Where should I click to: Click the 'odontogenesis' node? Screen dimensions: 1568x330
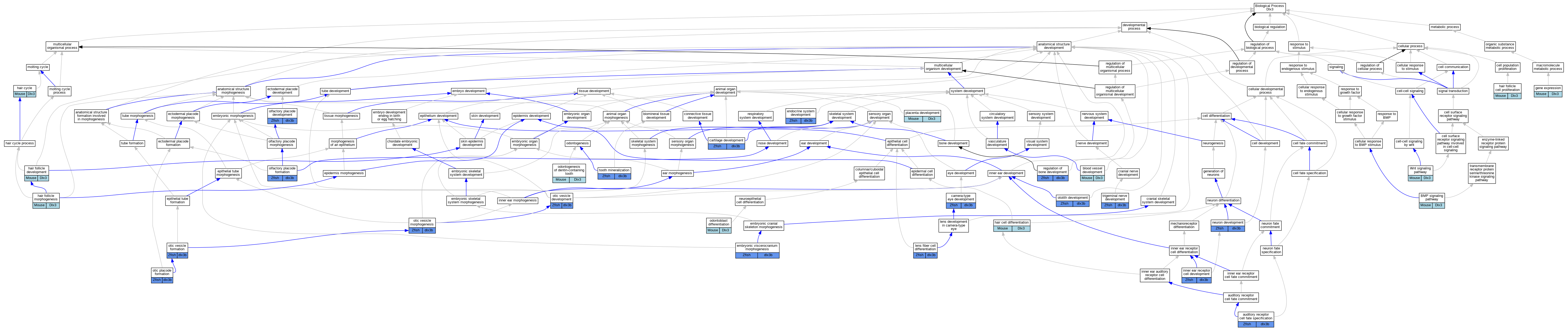(577, 143)
